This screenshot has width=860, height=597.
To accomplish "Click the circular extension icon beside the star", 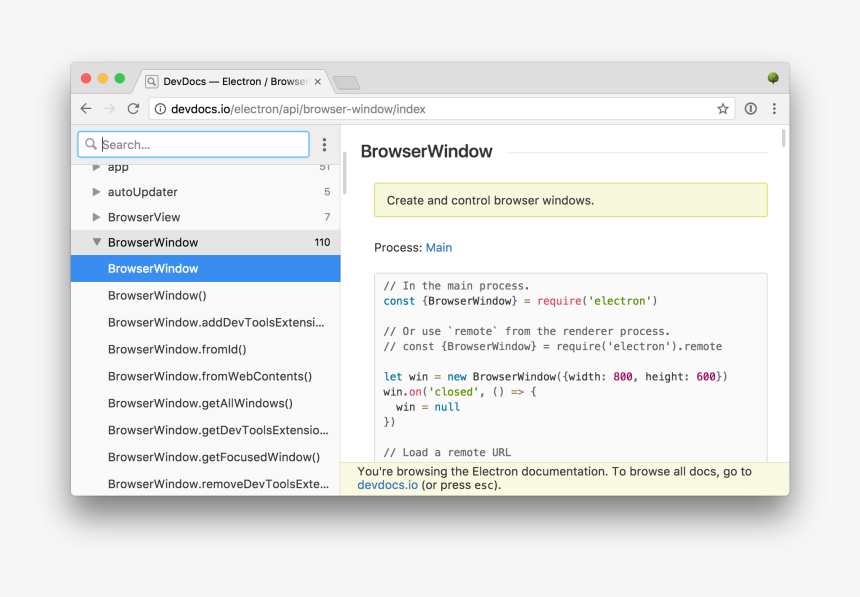I will coord(751,109).
